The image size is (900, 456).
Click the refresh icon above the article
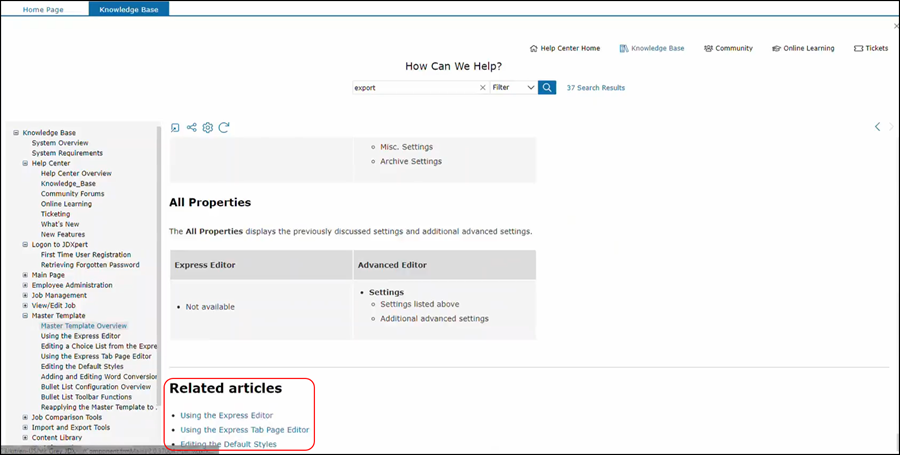tap(224, 128)
